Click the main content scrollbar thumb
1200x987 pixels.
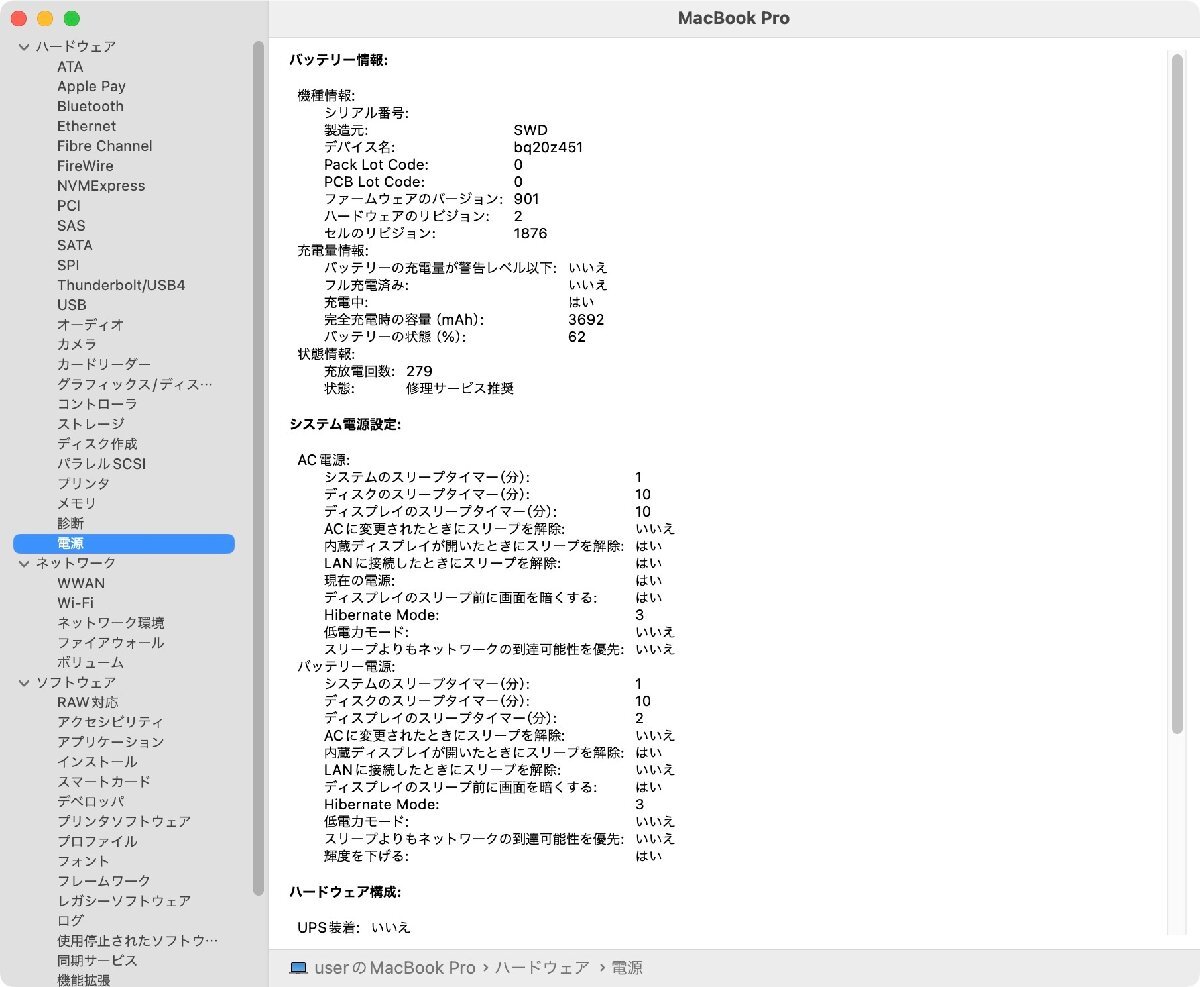[x=1177, y=395]
